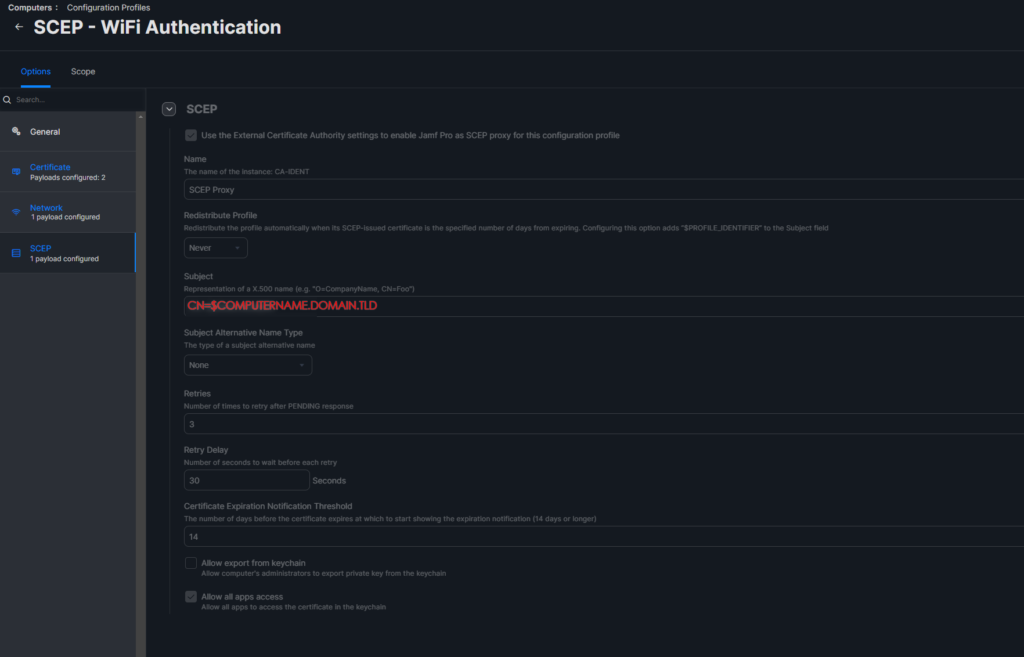Switch to the Scope tab
The image size is (1024, 657).
click(x=83, y=71)
